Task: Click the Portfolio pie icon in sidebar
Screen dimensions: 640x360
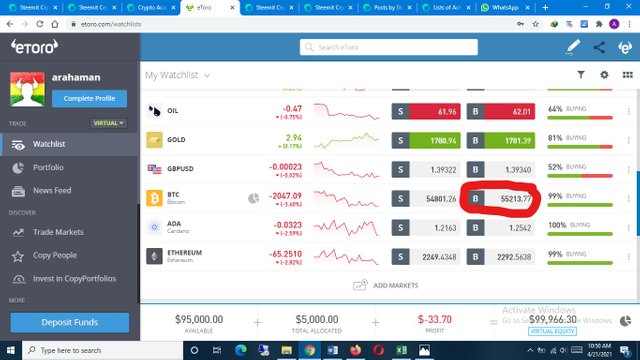Action: coord(18,168)
